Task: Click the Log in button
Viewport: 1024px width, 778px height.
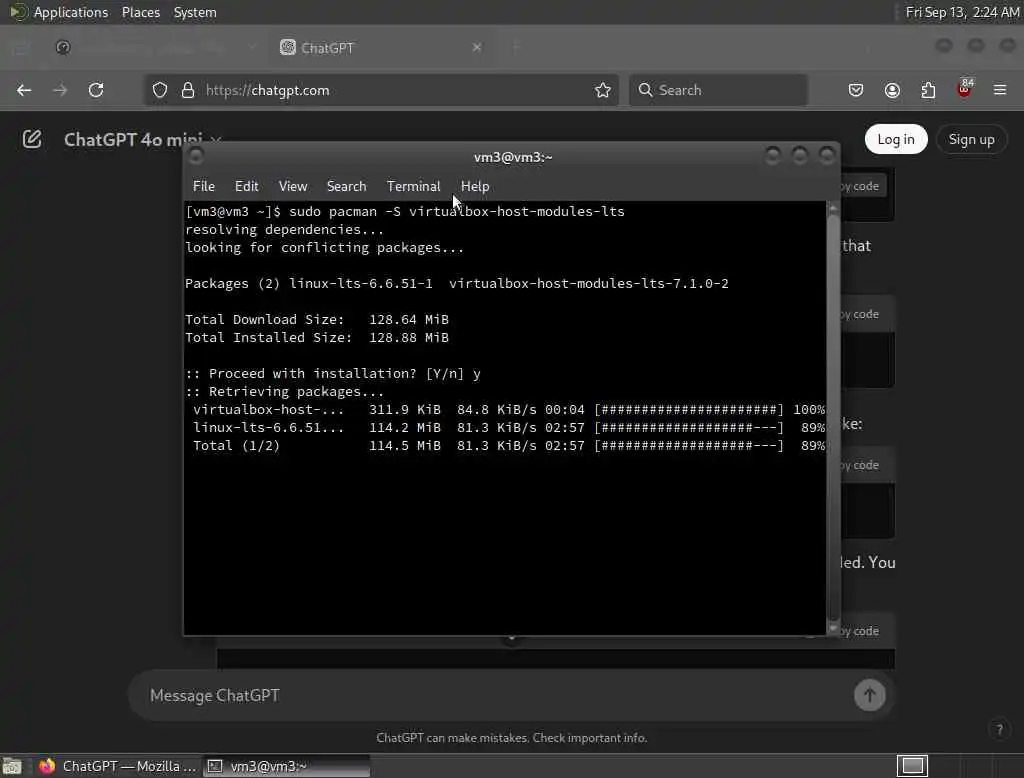Action: 895,139
